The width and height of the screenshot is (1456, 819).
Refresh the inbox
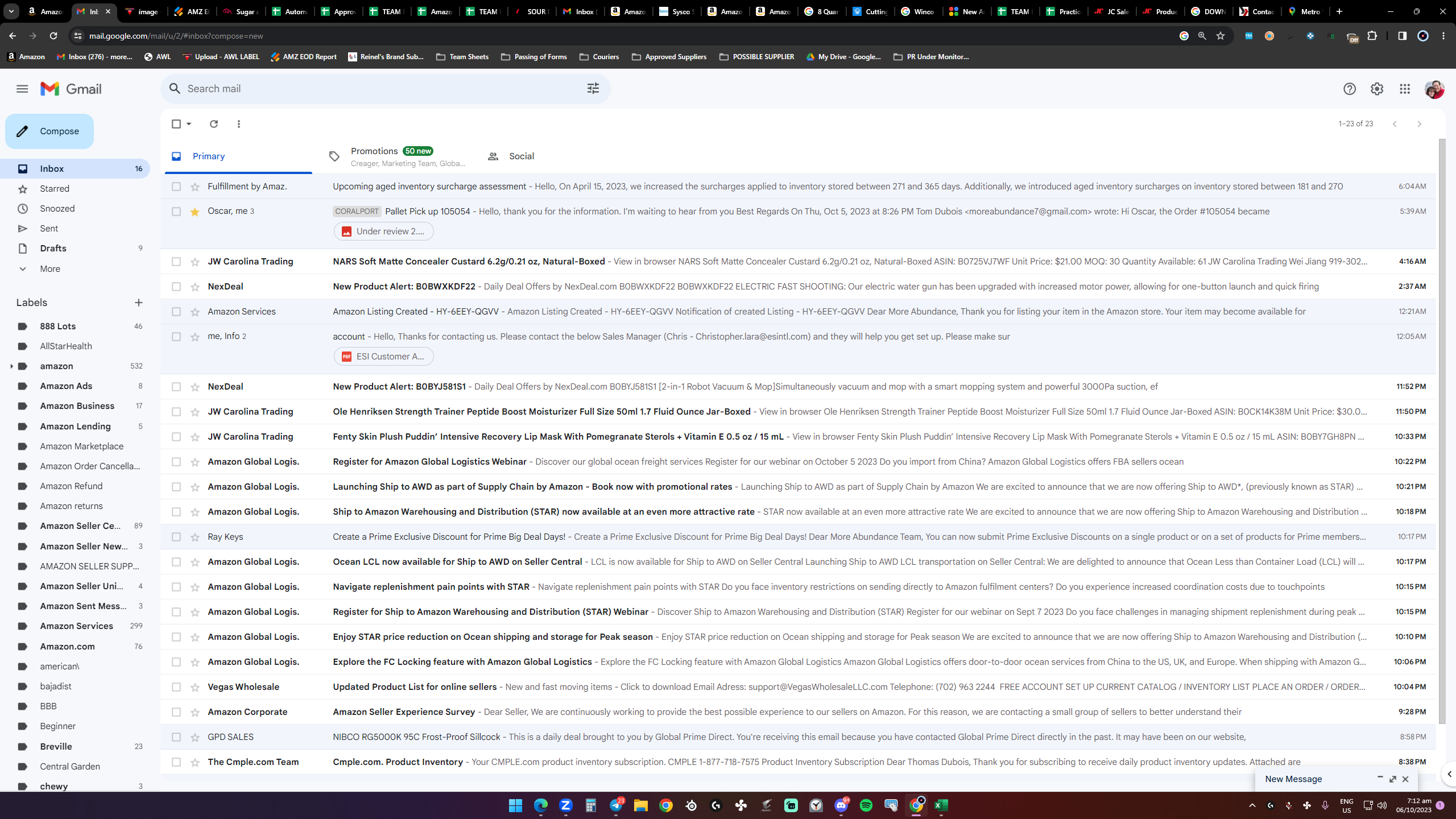214,124
